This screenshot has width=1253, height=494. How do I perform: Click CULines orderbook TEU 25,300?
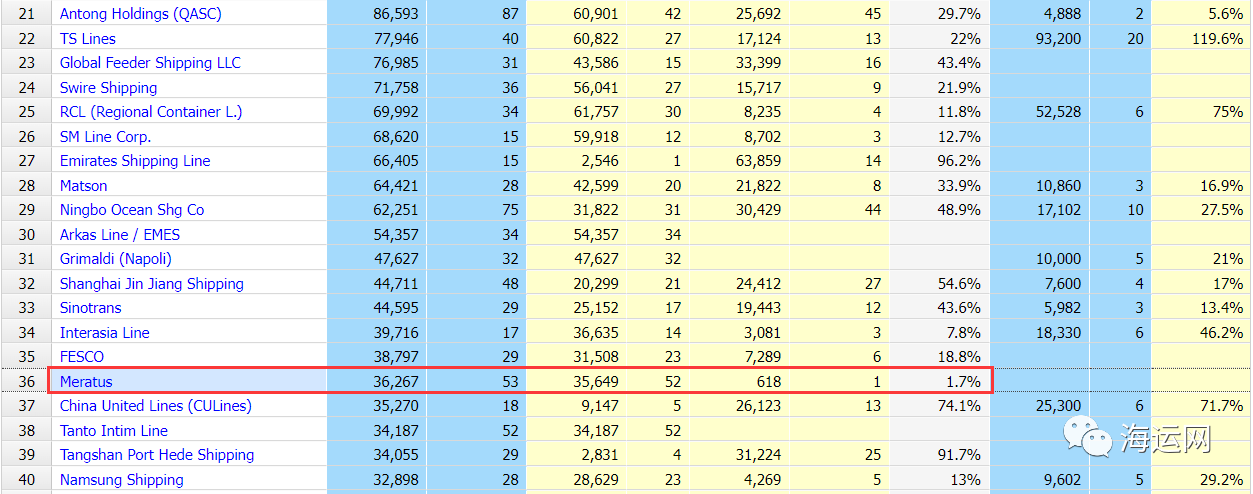coord(1057,406)
